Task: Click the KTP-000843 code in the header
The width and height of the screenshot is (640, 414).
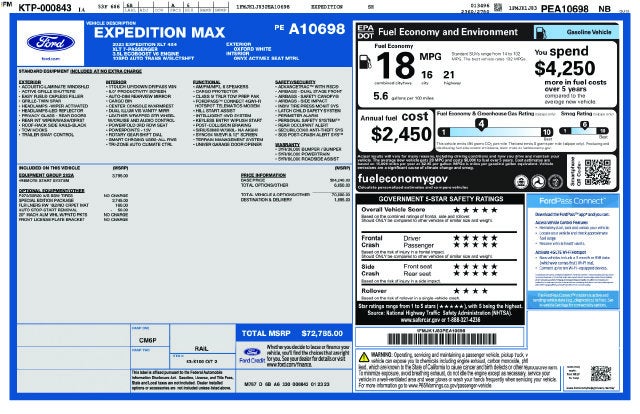Action: tap(45, 8)
